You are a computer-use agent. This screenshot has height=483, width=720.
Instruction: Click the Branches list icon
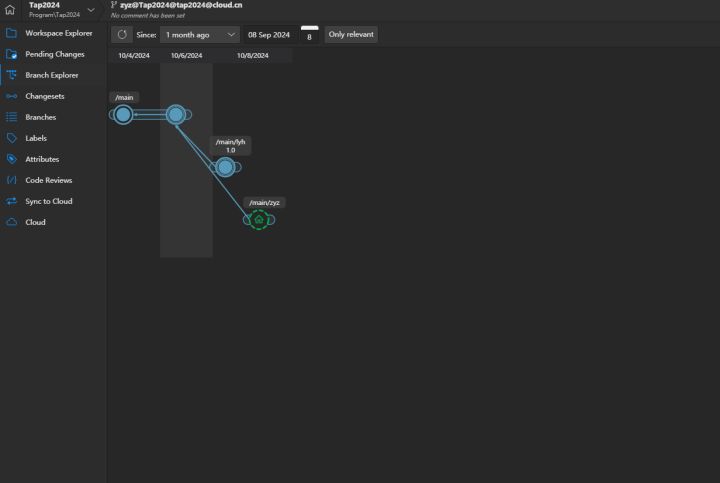pyautogui.click(x=11, y=117)
